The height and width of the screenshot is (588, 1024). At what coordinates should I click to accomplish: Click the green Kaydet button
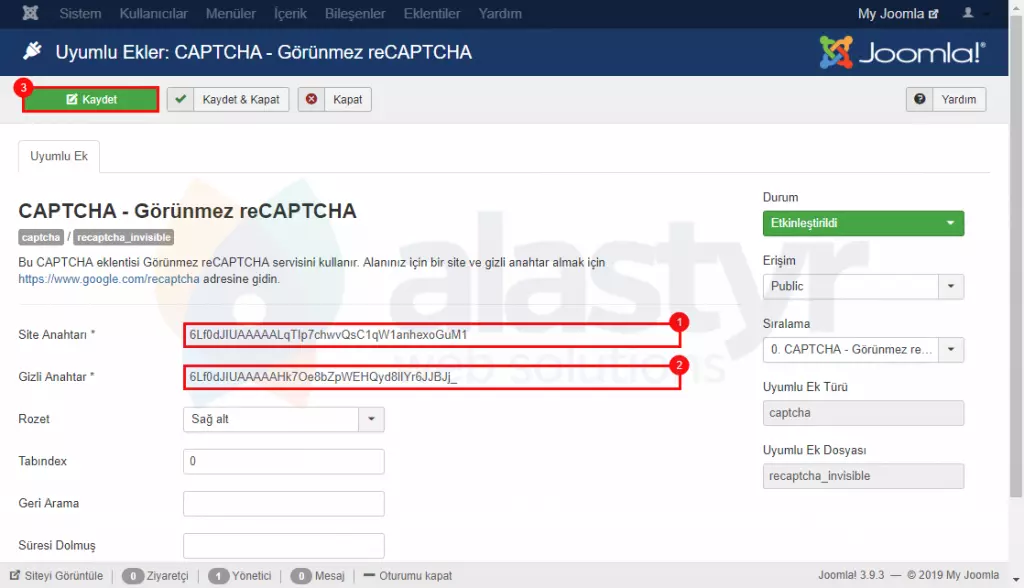click(x=91, y=99)
